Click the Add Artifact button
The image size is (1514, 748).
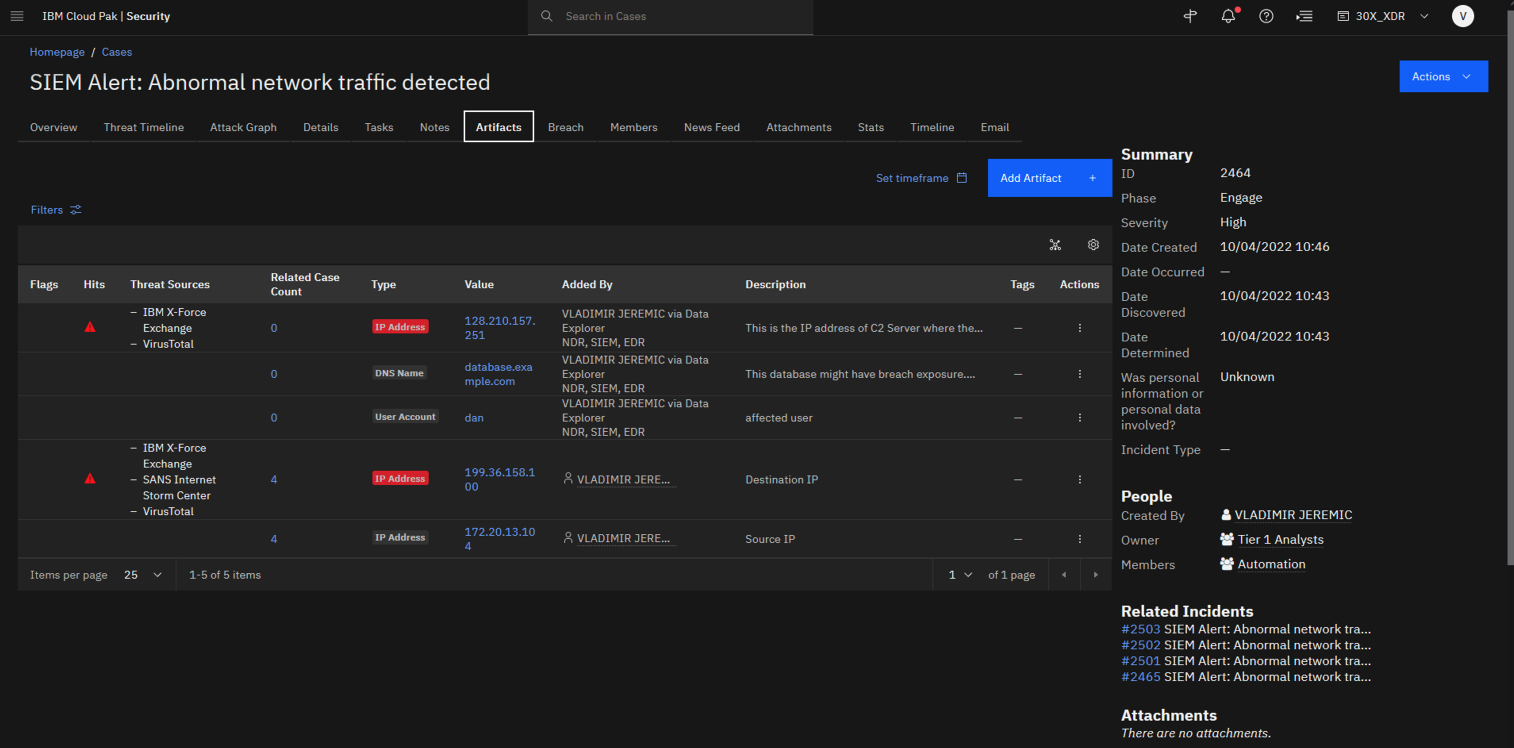click(x=1050, y=178)
